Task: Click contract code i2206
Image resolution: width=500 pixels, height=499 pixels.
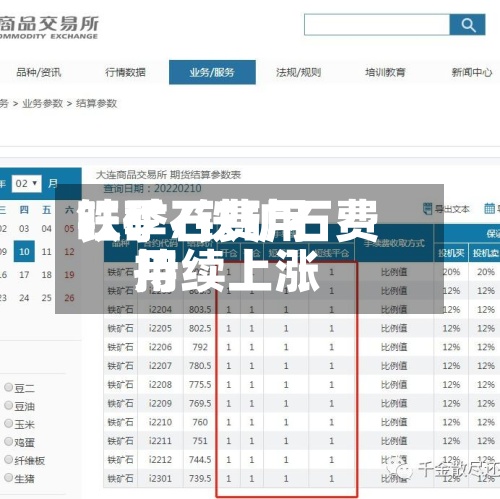Action: (x=160, y=347)
